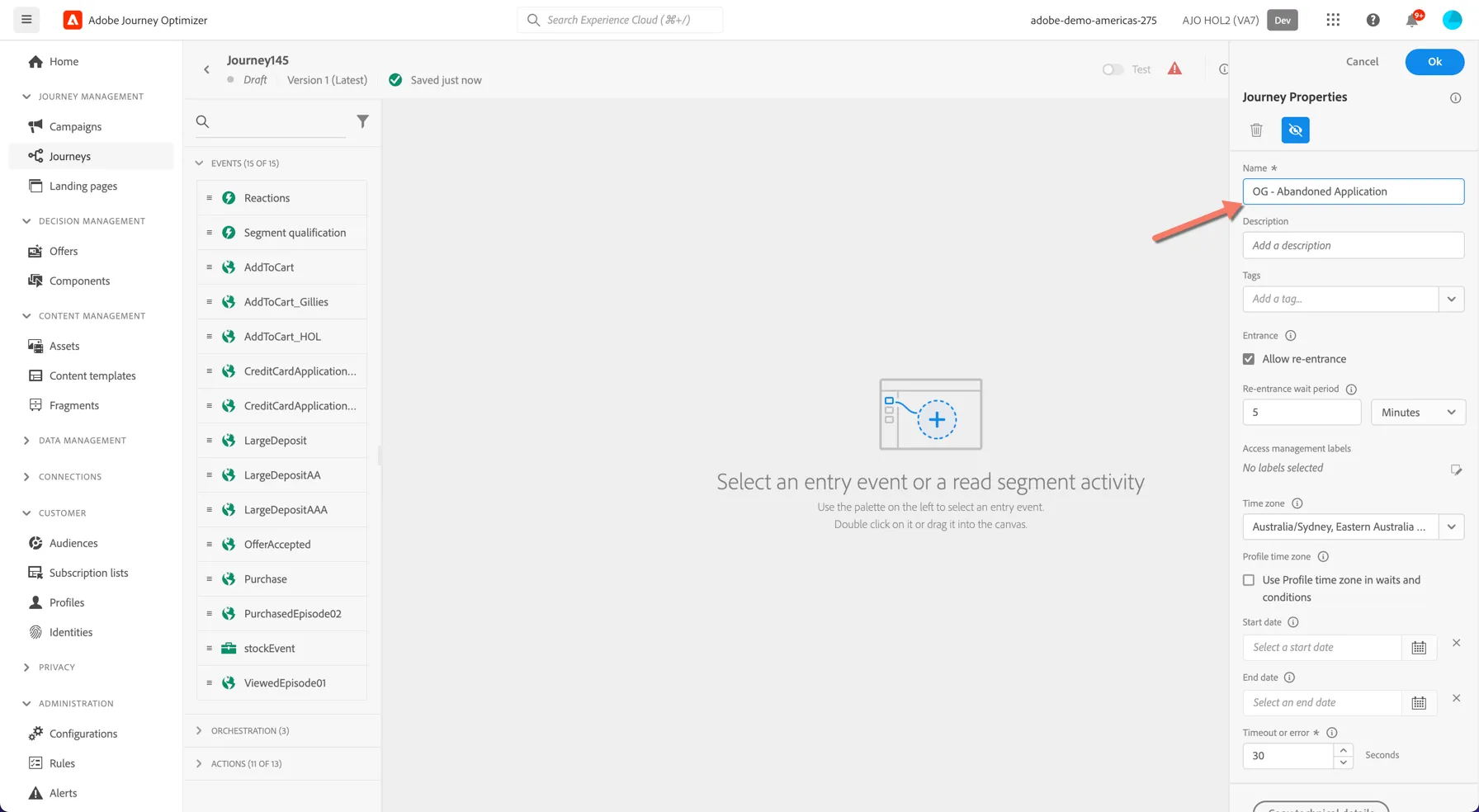Image resolution: width=1479 pixels, height=812 pixels.
Task: Clear the End date value
Action: 1456,698
